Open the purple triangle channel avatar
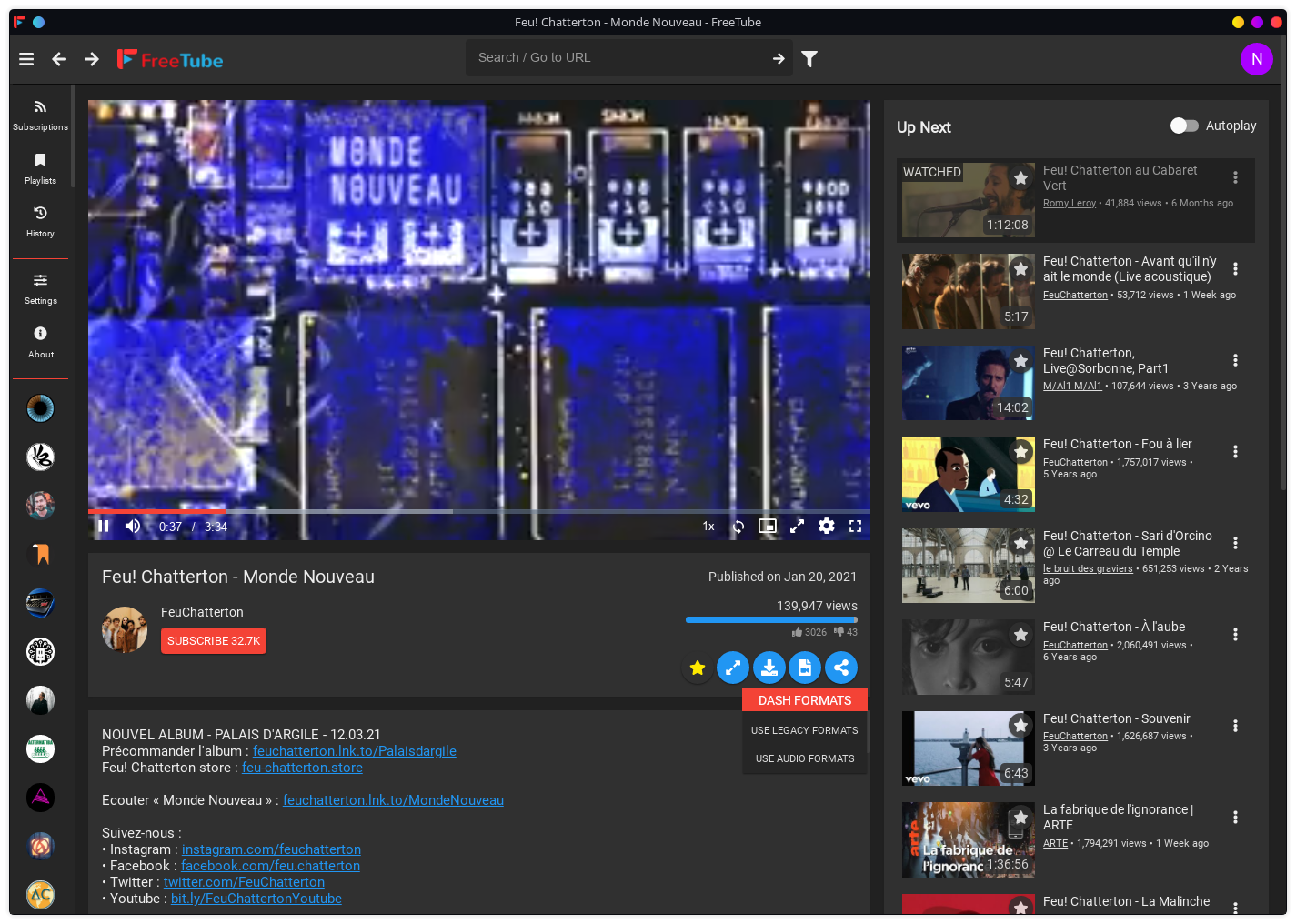The width and height of the screenshot is (1296, 924). (x=40, y=798)
